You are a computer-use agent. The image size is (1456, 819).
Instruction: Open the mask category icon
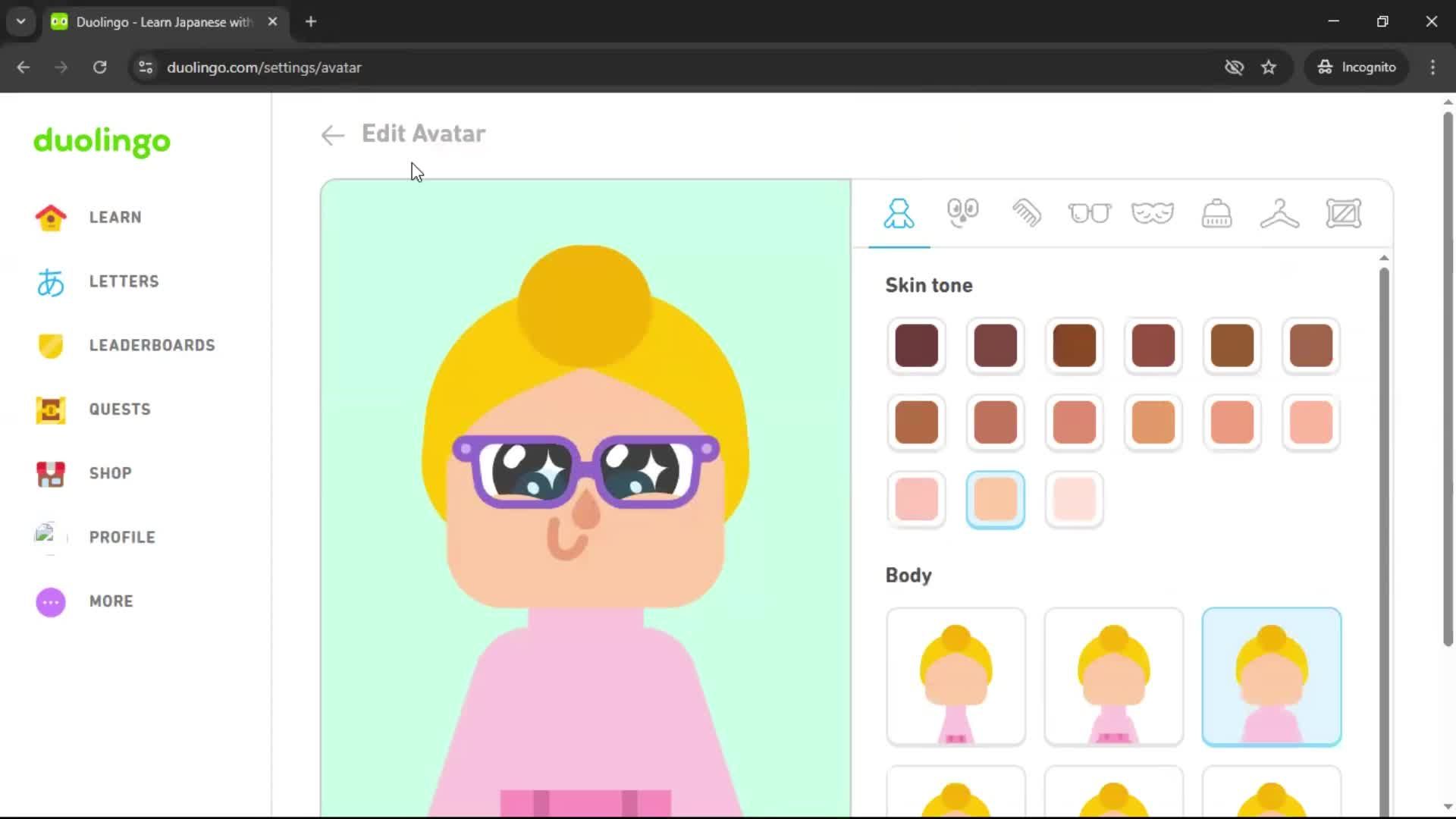(1153, 213)
